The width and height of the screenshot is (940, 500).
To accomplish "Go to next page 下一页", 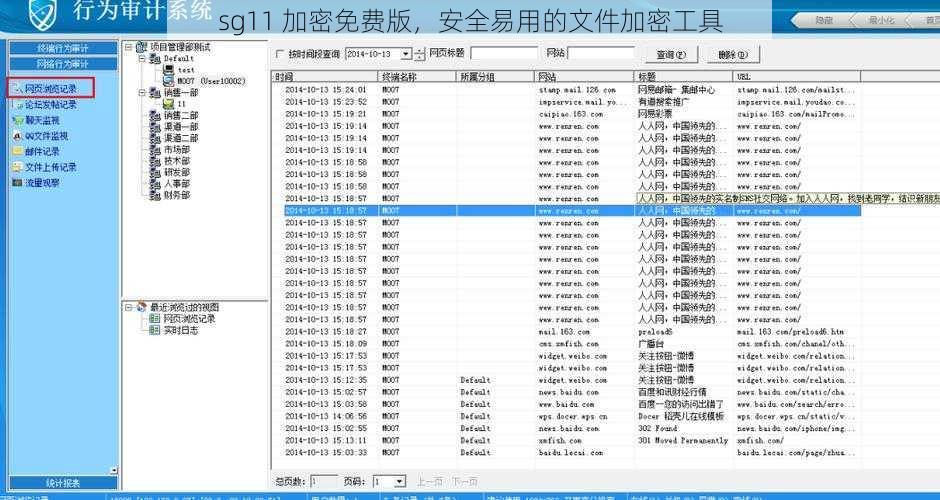I will pos(465,481).
